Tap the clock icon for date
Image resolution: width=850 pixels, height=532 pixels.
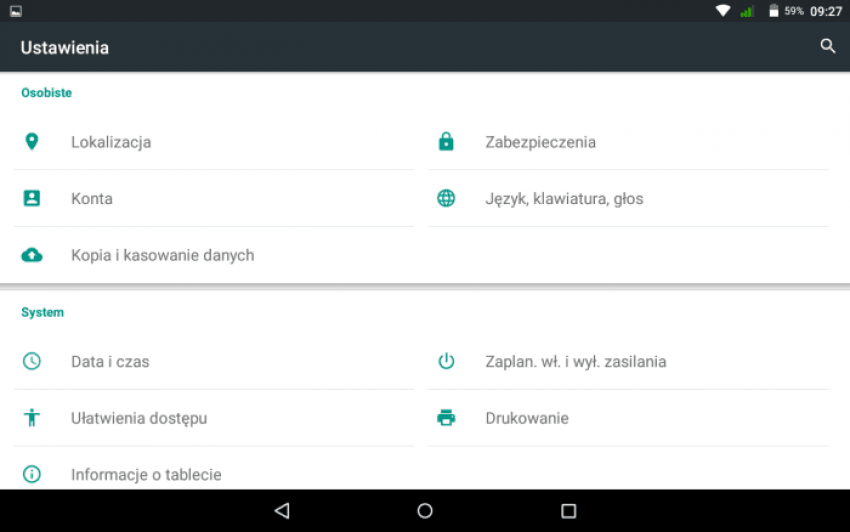(x=32, y=361)
